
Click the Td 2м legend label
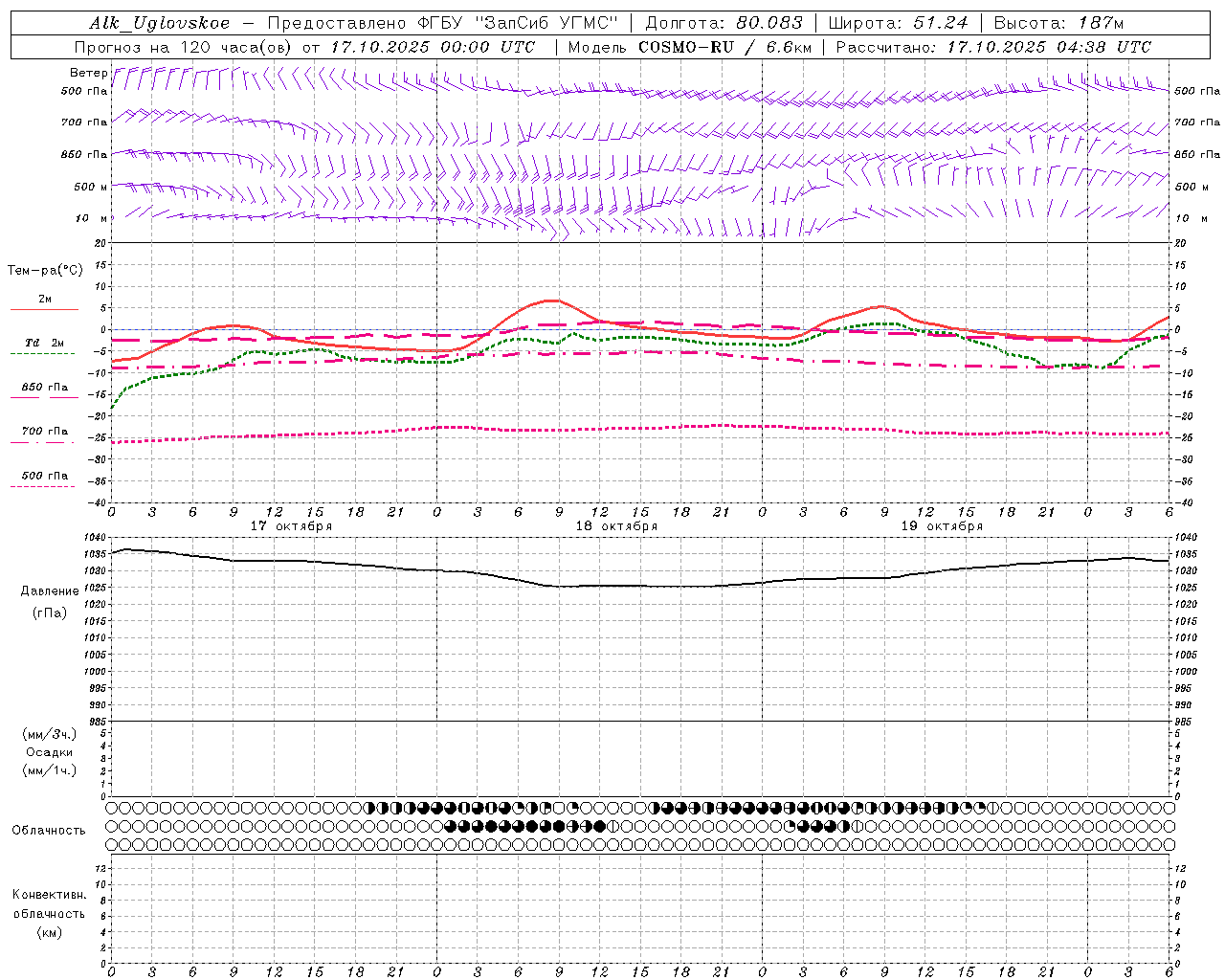click(x=44, y=343)
